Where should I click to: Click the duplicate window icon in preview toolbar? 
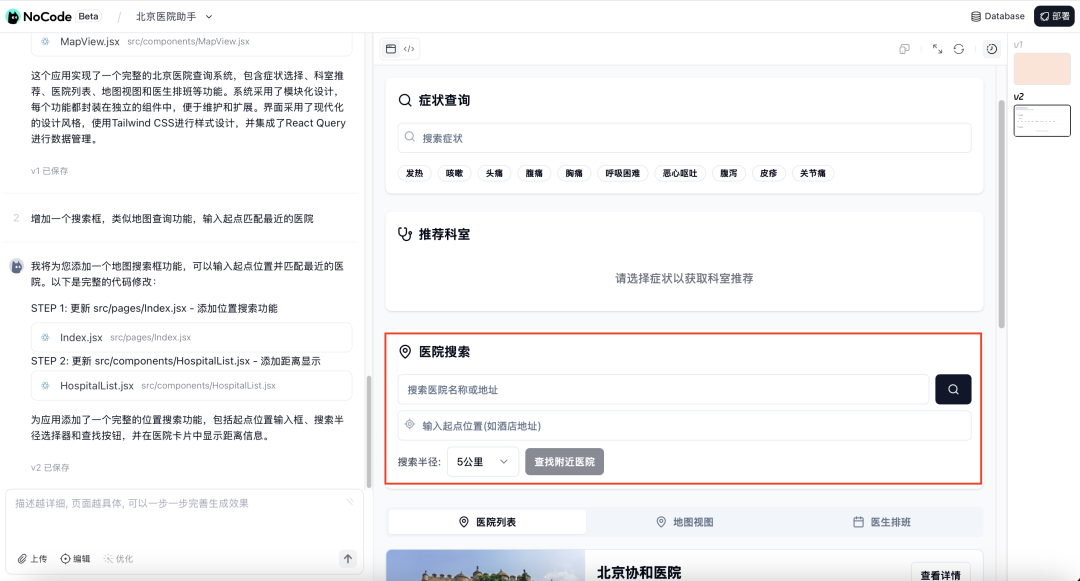tap(904, 47)
